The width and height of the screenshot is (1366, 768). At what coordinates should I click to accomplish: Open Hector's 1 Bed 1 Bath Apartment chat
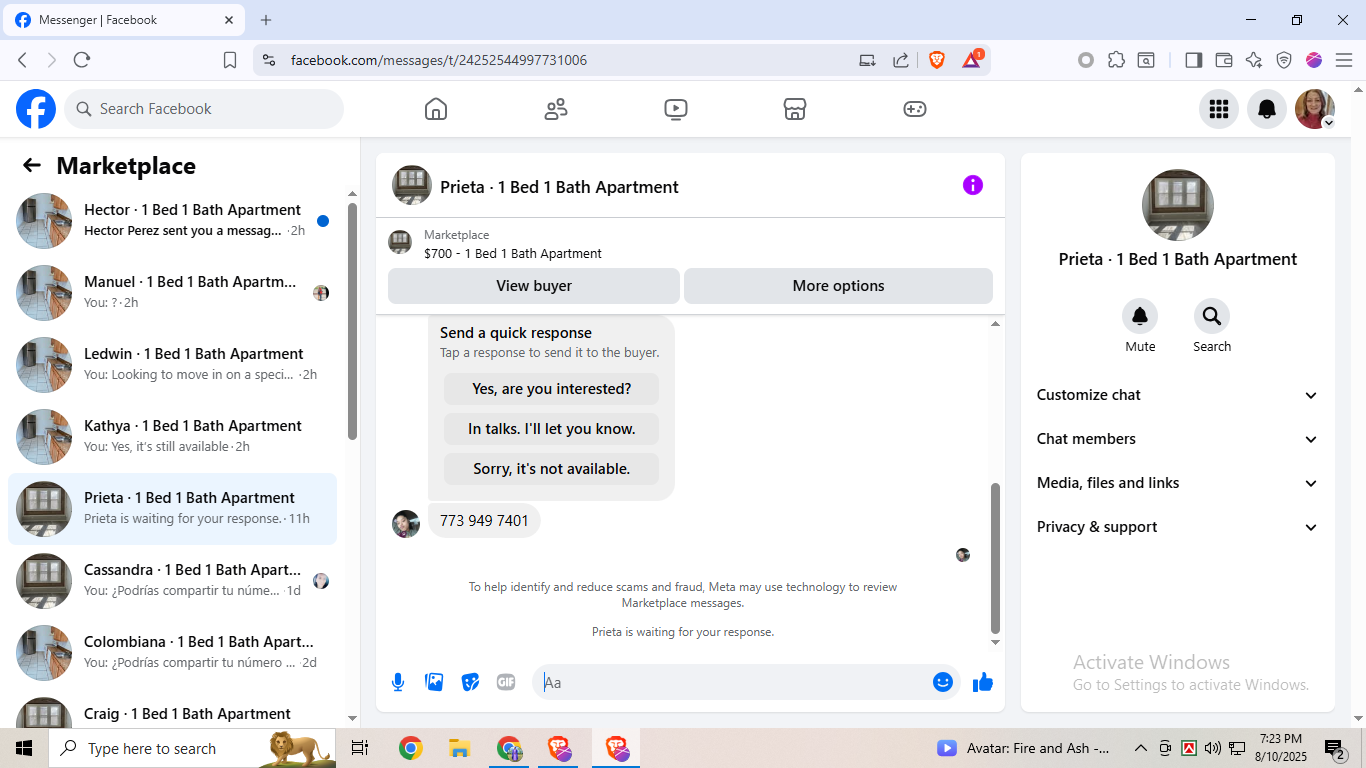[x=172, y=221]
